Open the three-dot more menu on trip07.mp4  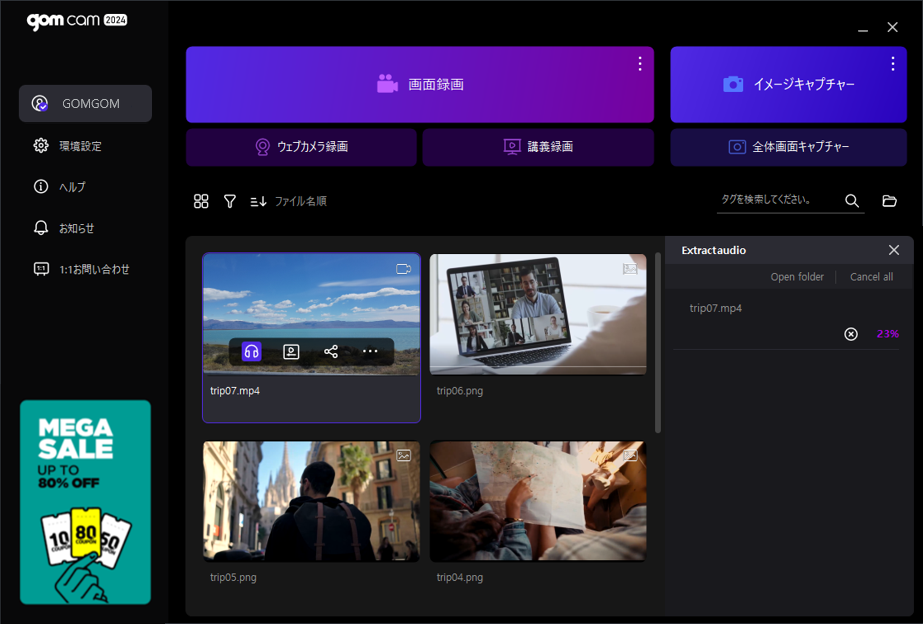[x=370, y=351]
